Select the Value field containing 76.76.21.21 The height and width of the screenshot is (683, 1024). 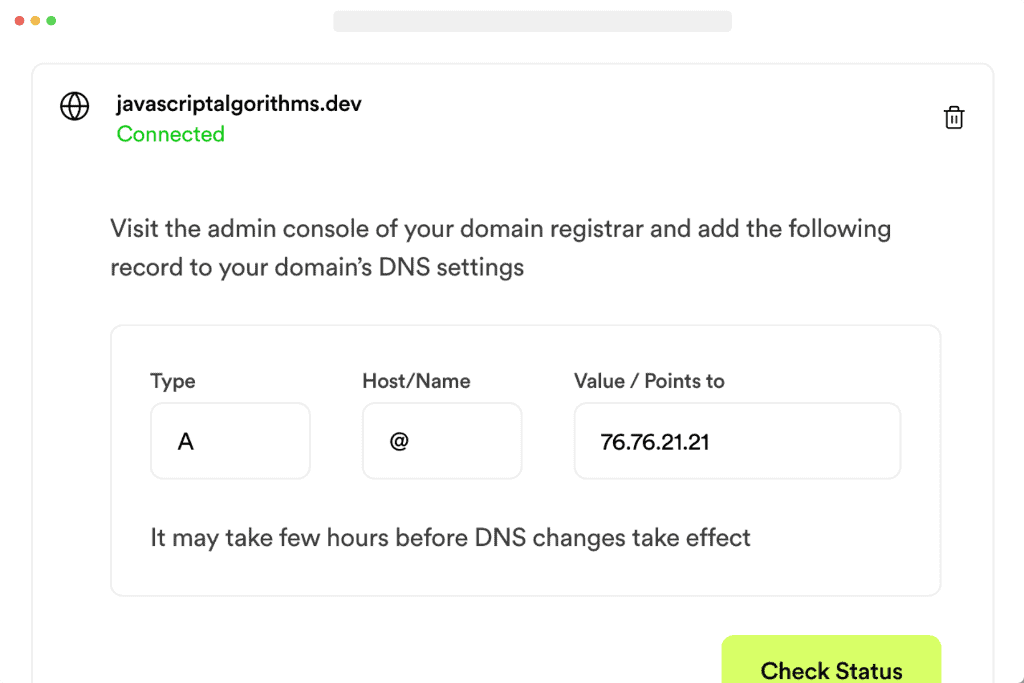[737, 440]
